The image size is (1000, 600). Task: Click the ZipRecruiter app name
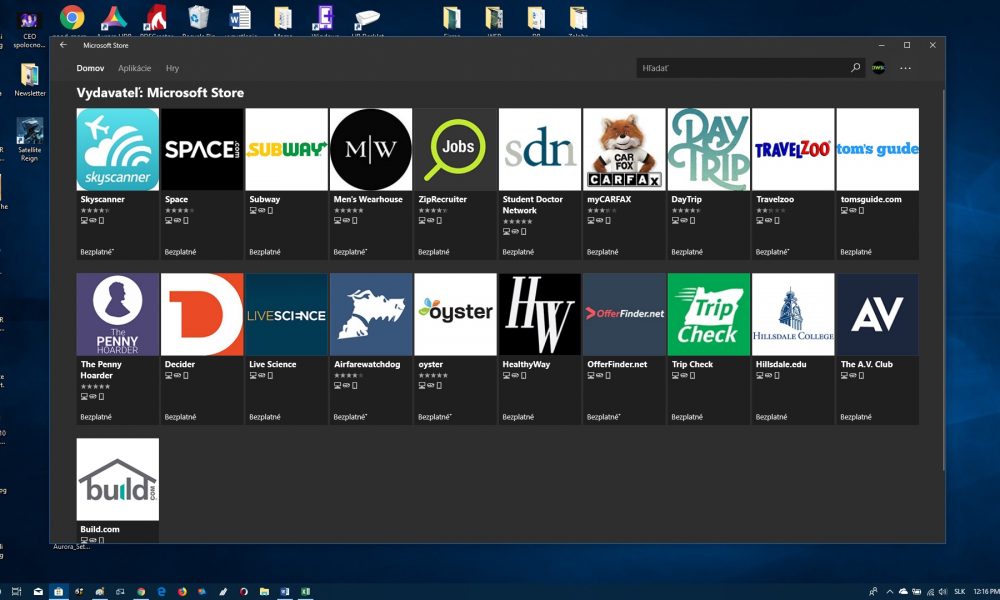coord(442,199)
